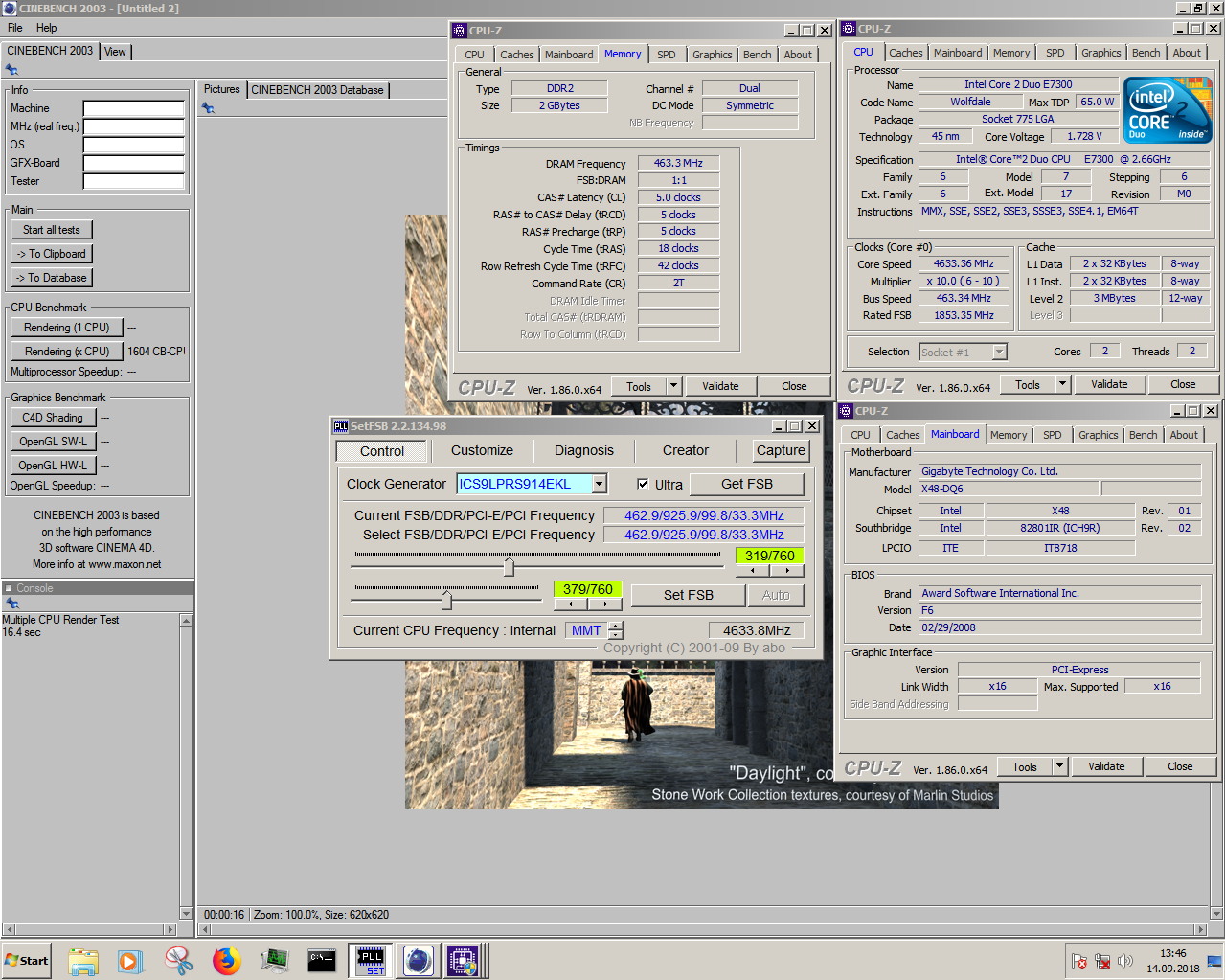This screenshot has height=980, width=1225.
Task: Click the Intel Core 2 Duo logo
Action: 1168,111
